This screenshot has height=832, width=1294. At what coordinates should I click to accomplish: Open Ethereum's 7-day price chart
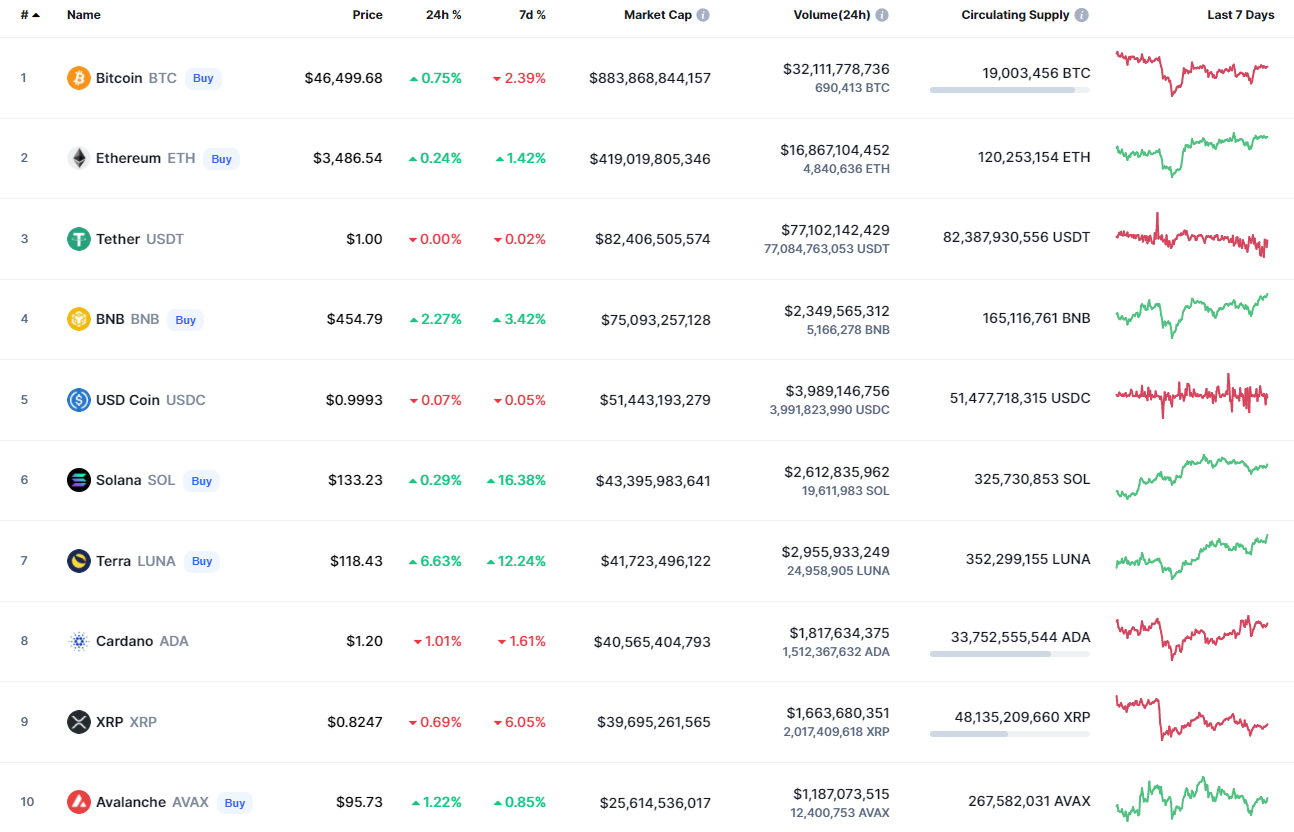point(1192,154)
